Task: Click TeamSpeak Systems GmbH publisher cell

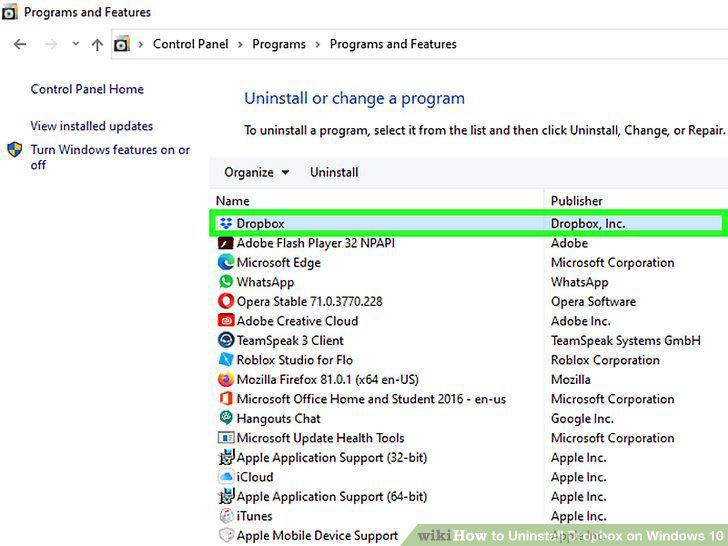Action: (x=625, y=340)
